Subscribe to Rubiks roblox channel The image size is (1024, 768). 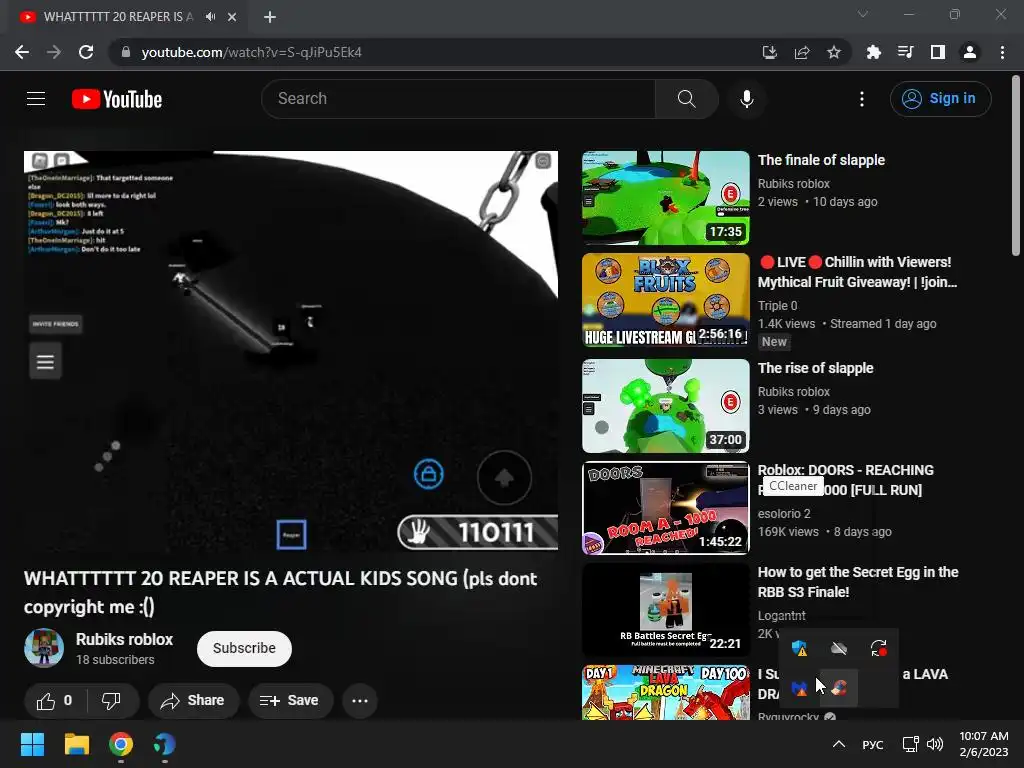(244, 648)
